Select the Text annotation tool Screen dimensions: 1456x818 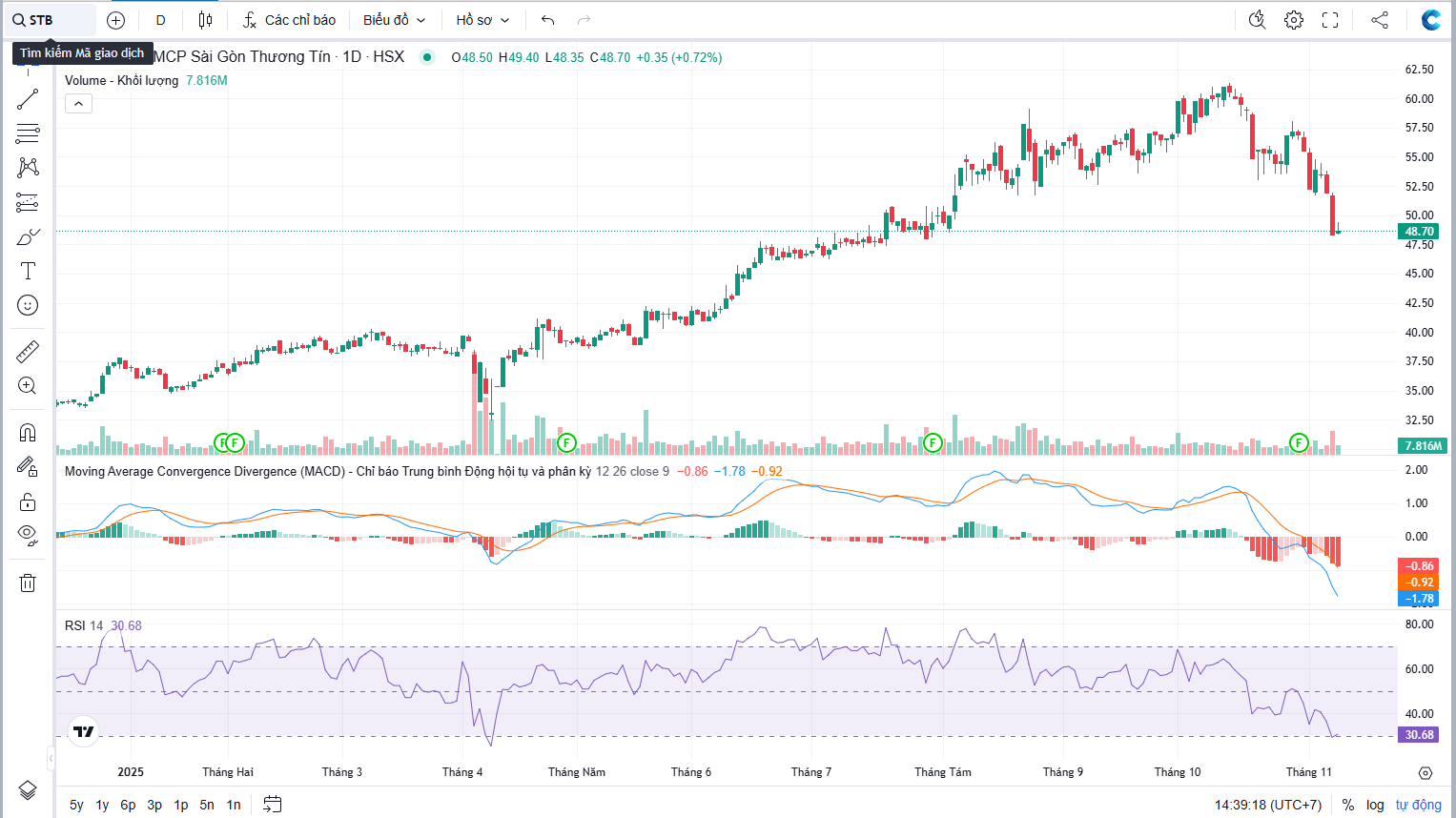pyautogui.click(x=28, y=272)
